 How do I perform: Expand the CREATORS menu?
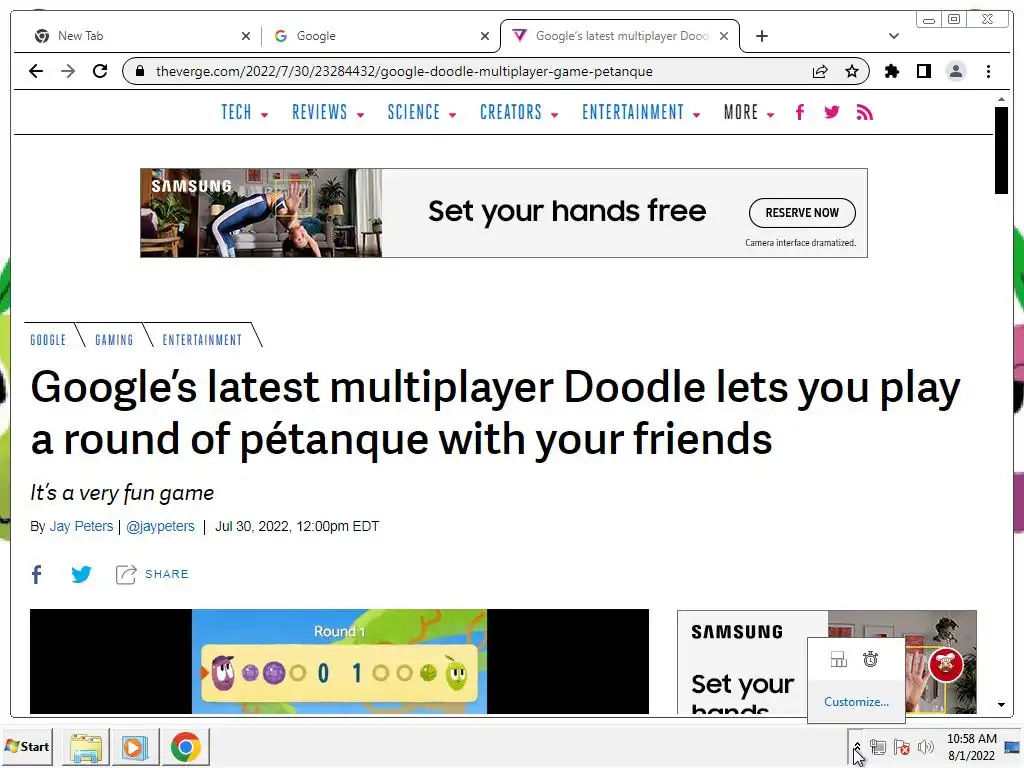click(x=519, y=112)
